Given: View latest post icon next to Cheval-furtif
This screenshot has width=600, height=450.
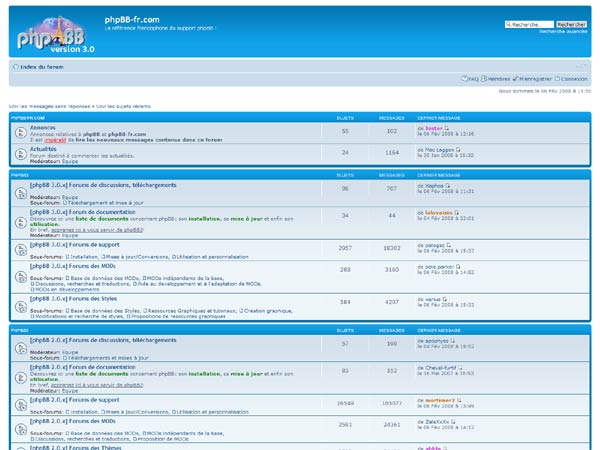Looking at the screenshot, I should (x=460, y=368).
